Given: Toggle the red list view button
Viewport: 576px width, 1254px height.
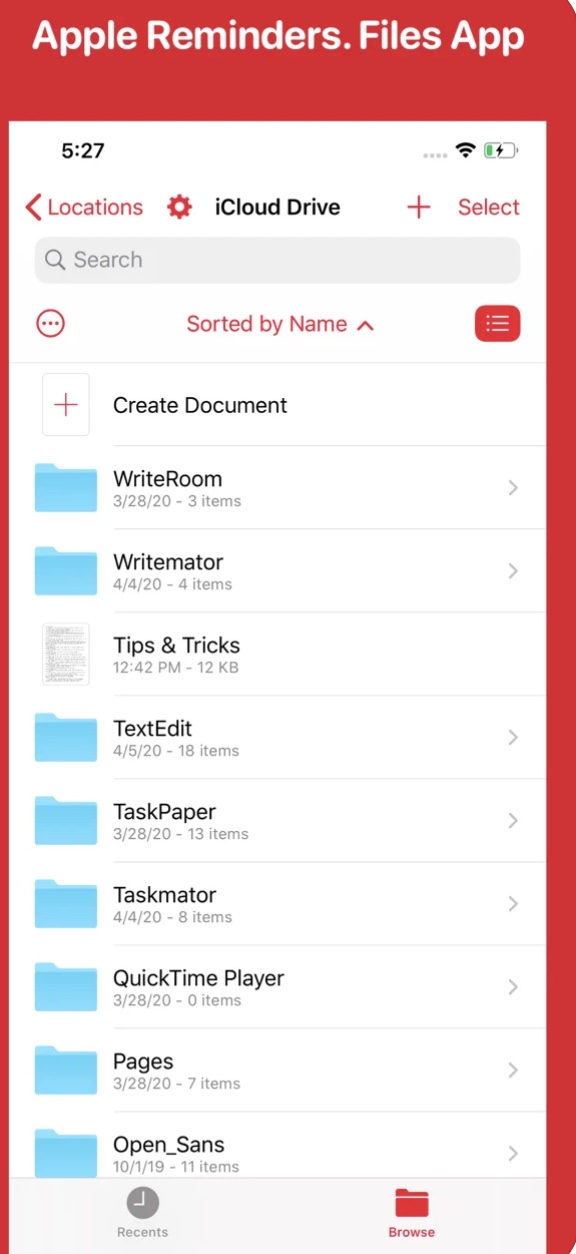Looking at the screenshot, I should (497, 323).
